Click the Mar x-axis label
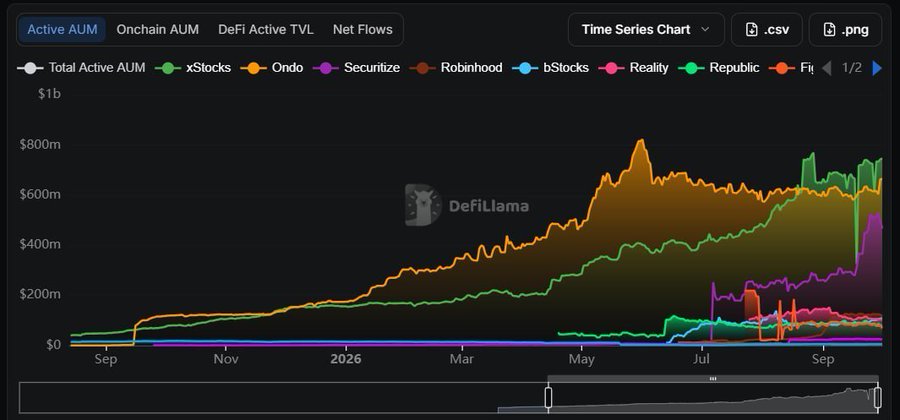Viewport: 900px width, 420px height. point(462,359)
